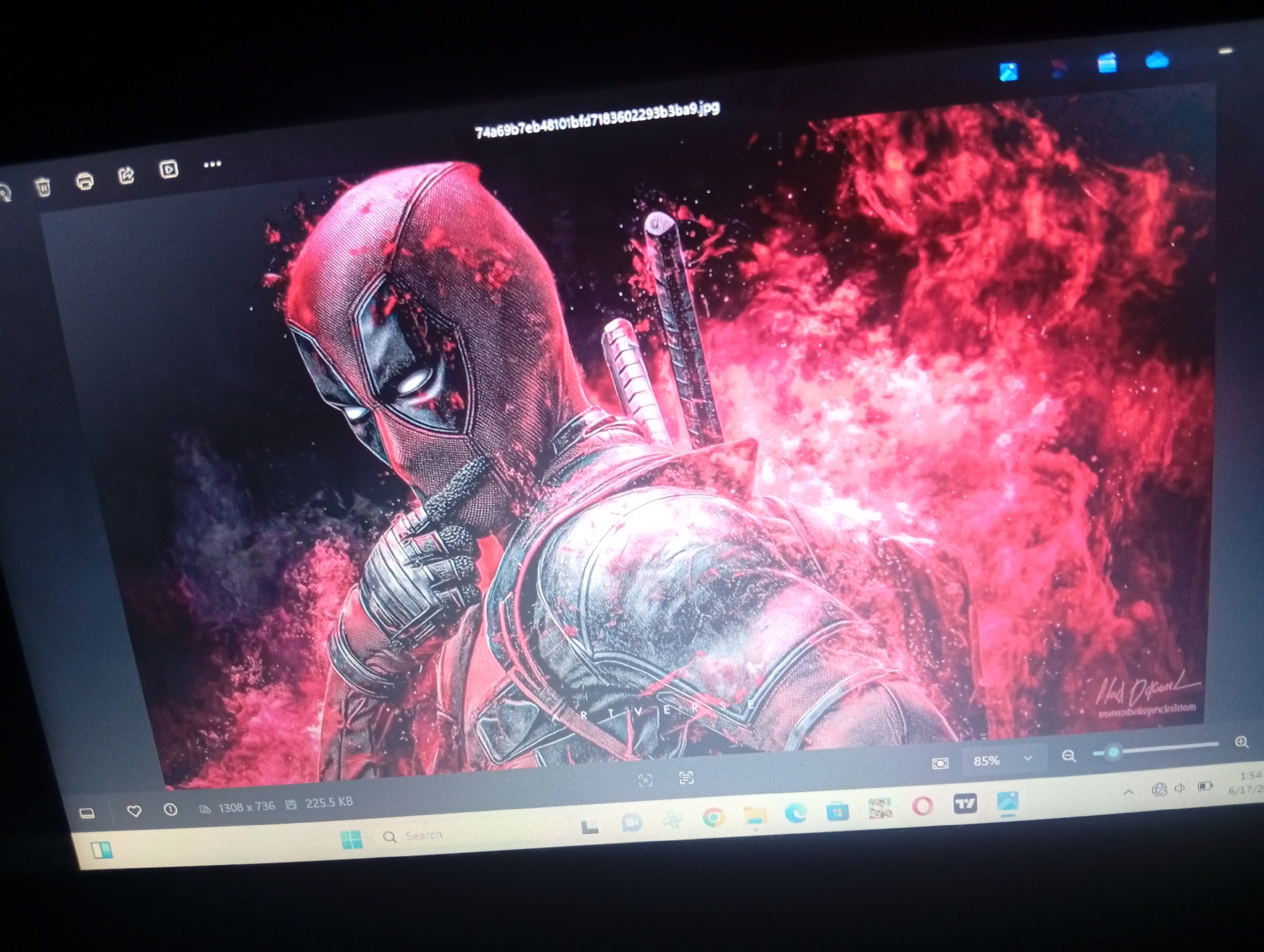Rotate the image with the rotate icon
Viewport: 1264px width, 952px height.
point(5,193)
